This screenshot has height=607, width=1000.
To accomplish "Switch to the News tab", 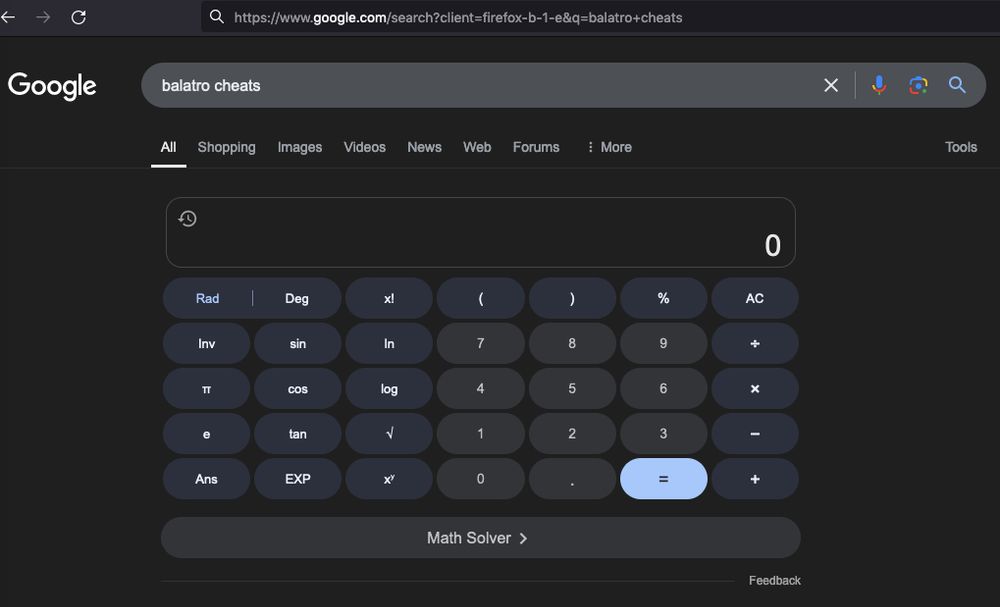I will click(x=424, y=147).
